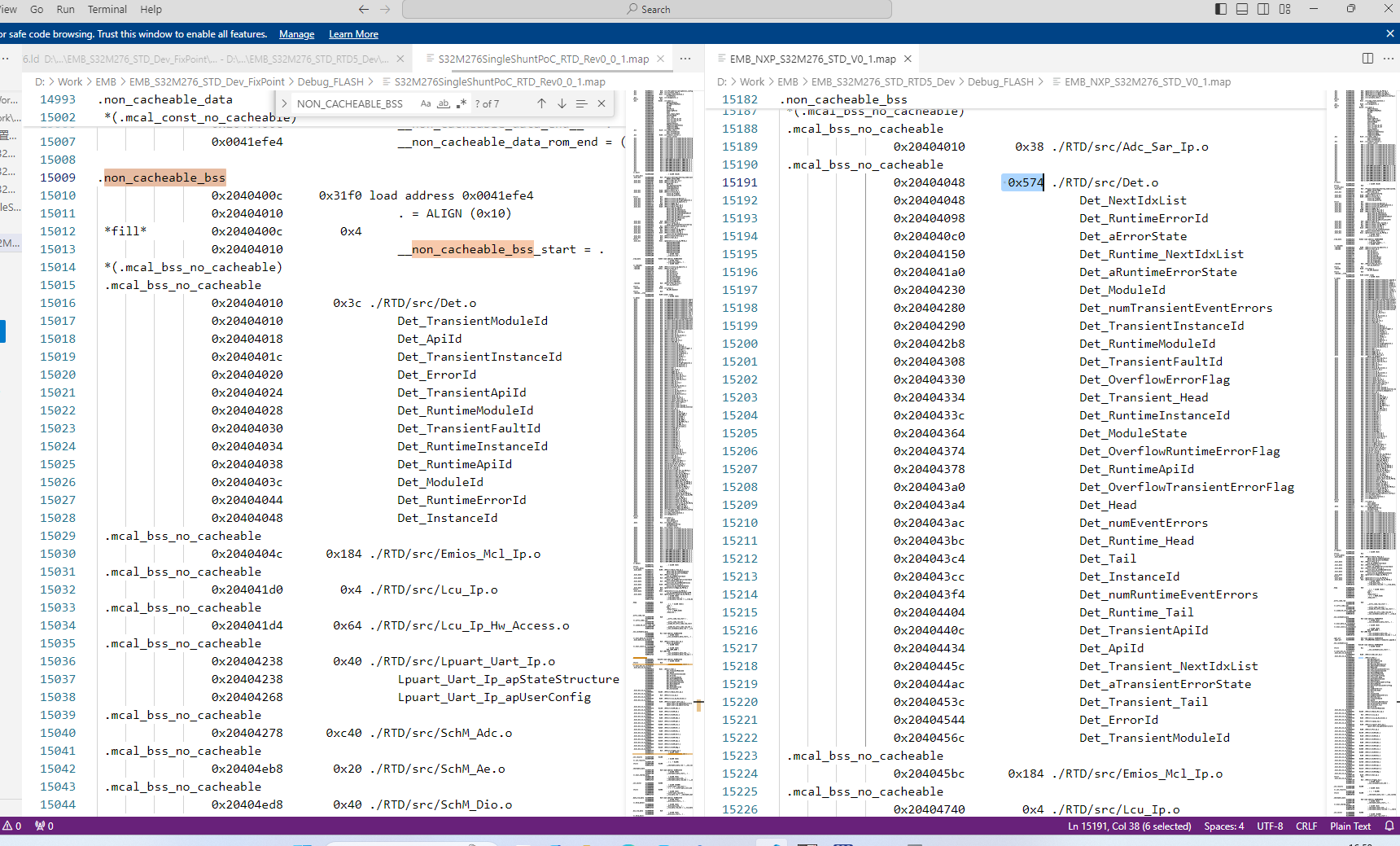Open the Customize Layout icon
This screenshot has height=846, width=1400.
point(1284,9)
